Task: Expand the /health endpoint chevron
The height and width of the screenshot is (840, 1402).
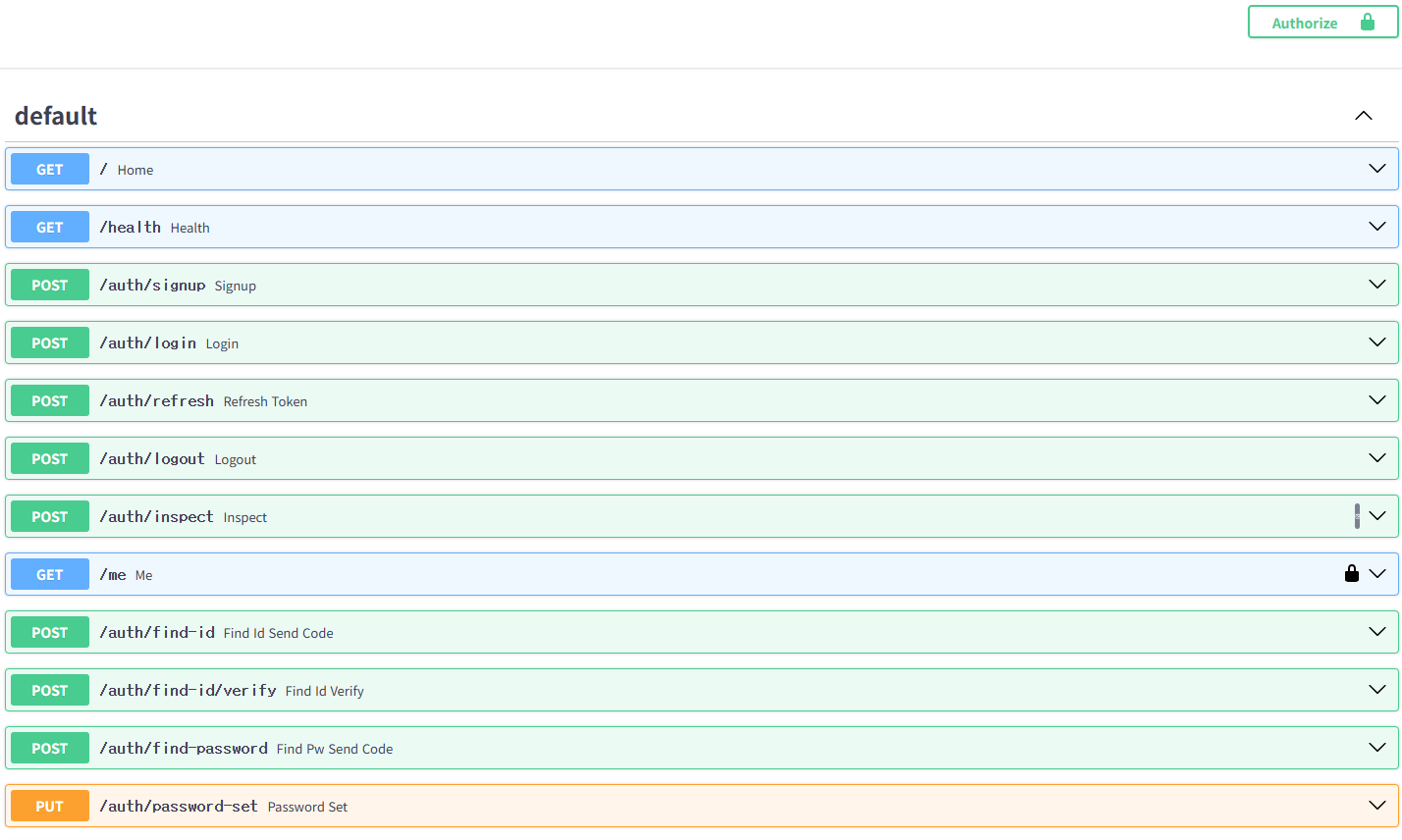Action: 1377,227
